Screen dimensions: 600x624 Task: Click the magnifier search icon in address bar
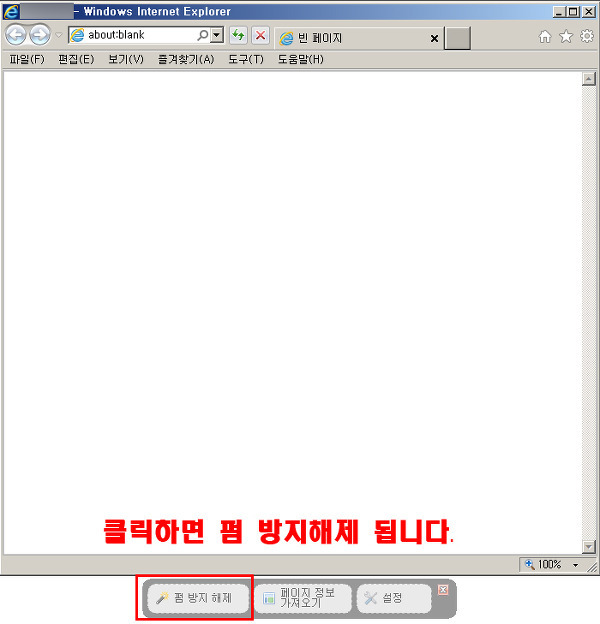[203, 35]
